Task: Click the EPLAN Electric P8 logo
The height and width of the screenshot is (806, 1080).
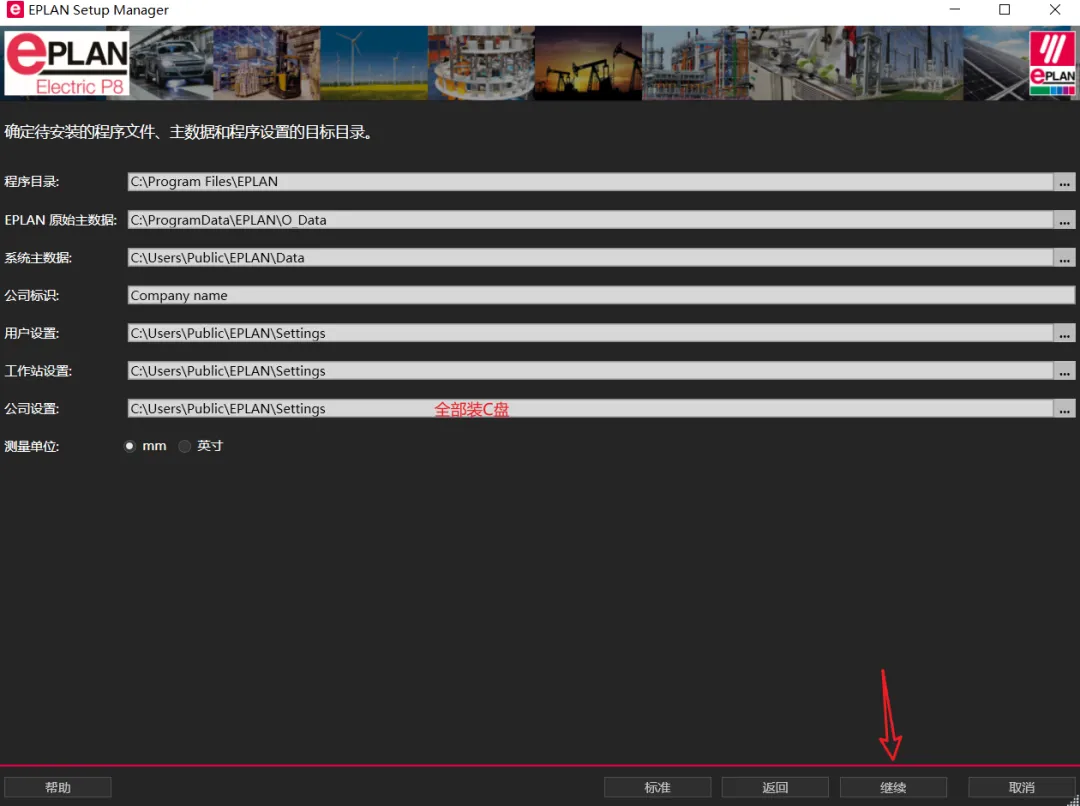Action: pos(67,63)
